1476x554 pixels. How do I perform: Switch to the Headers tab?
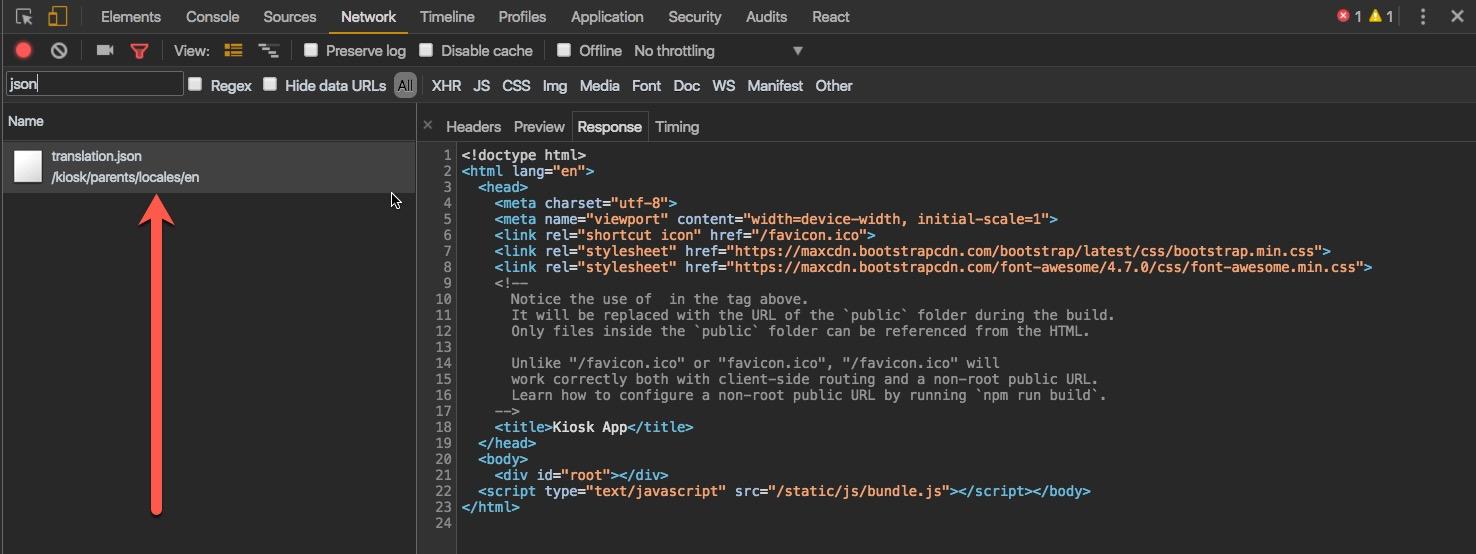[x=473, y=127]
